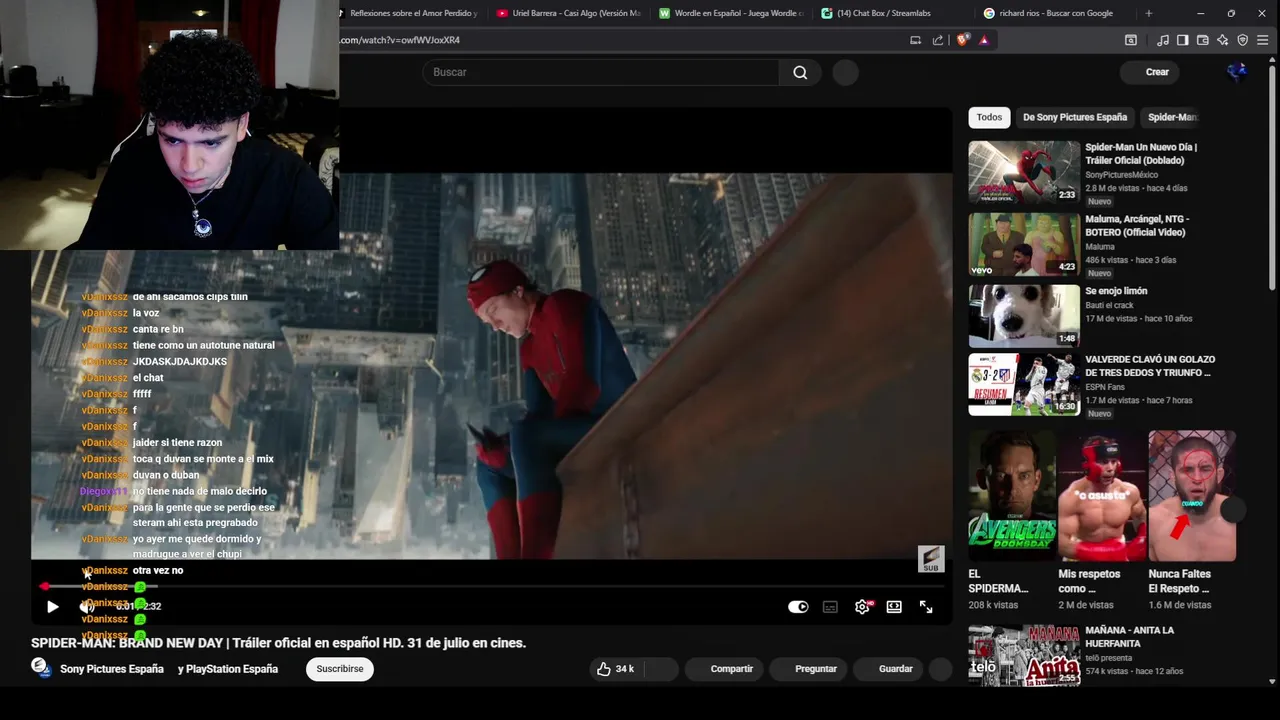Open the EL SPIDERMA... Avengers Doomsday short
The width and height of the screenshot is (1280, 720).
(1011, 496)
